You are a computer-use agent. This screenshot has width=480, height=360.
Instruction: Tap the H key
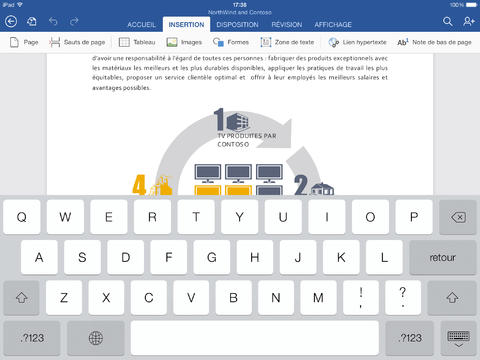tap(255, 257)
